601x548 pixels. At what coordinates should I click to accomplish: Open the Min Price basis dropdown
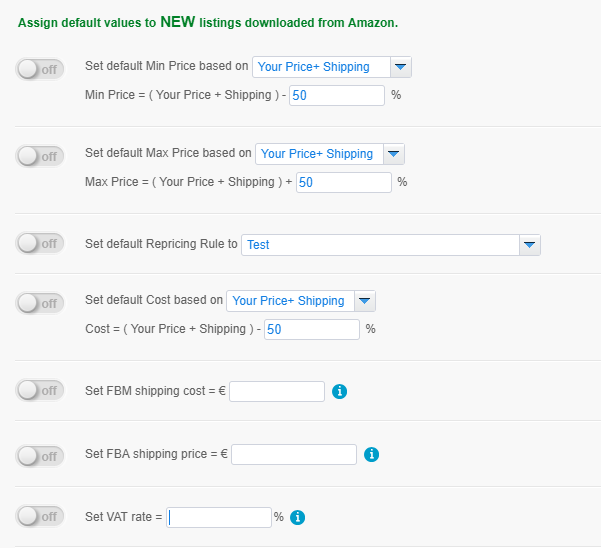coord(332,67)
